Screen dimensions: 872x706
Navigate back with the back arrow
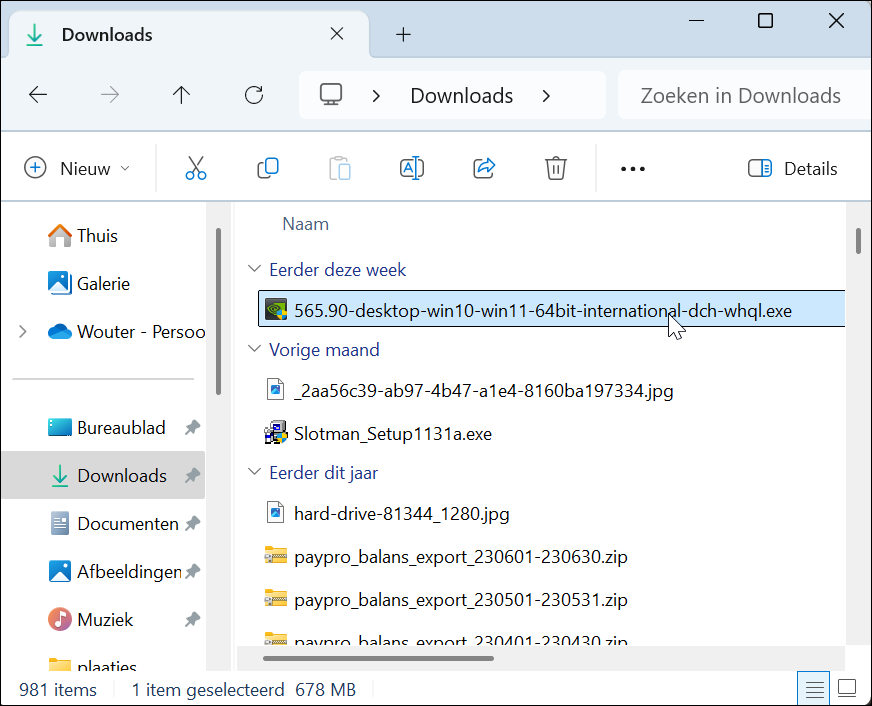click(38, 95)
